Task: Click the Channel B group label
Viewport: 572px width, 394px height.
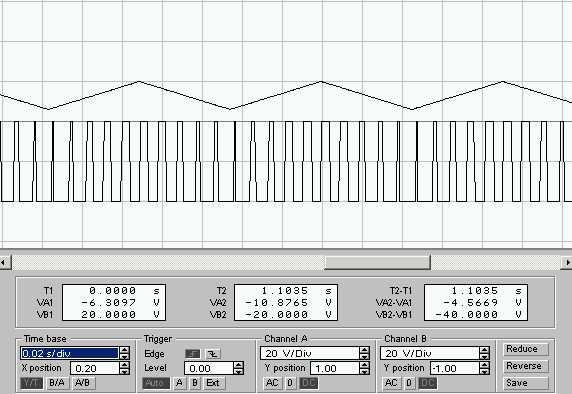Action: coord(405,339)
